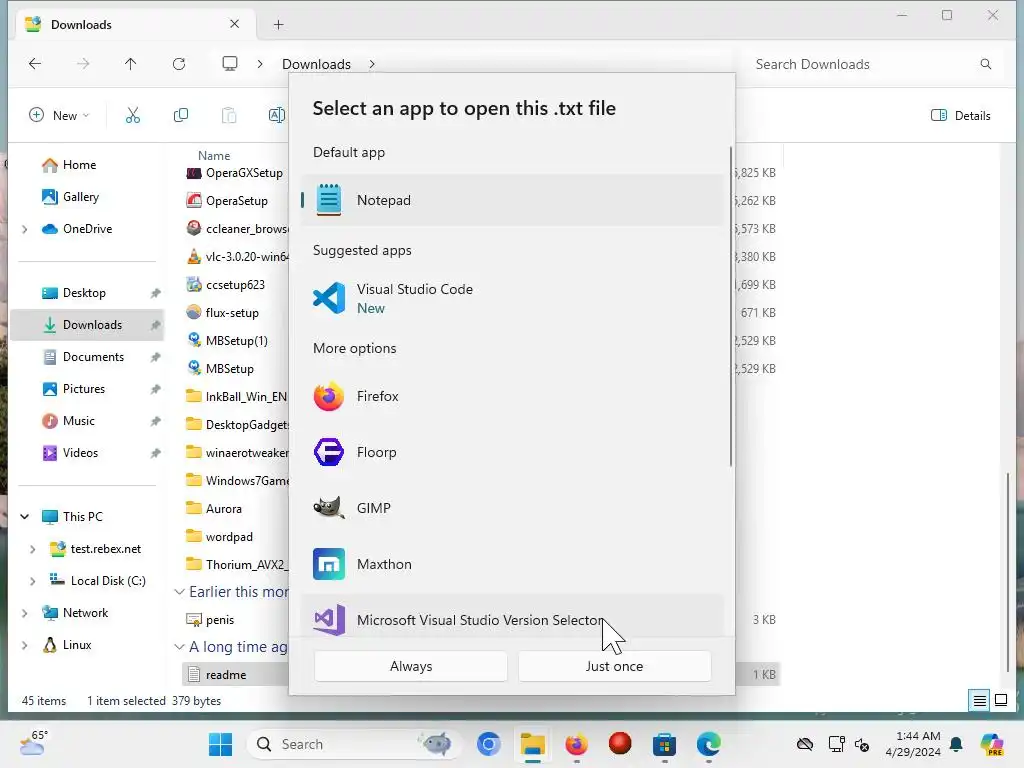Screen dimensions: 1024x768
Task: Switch to details list view icon
Action: coord(980,701)
